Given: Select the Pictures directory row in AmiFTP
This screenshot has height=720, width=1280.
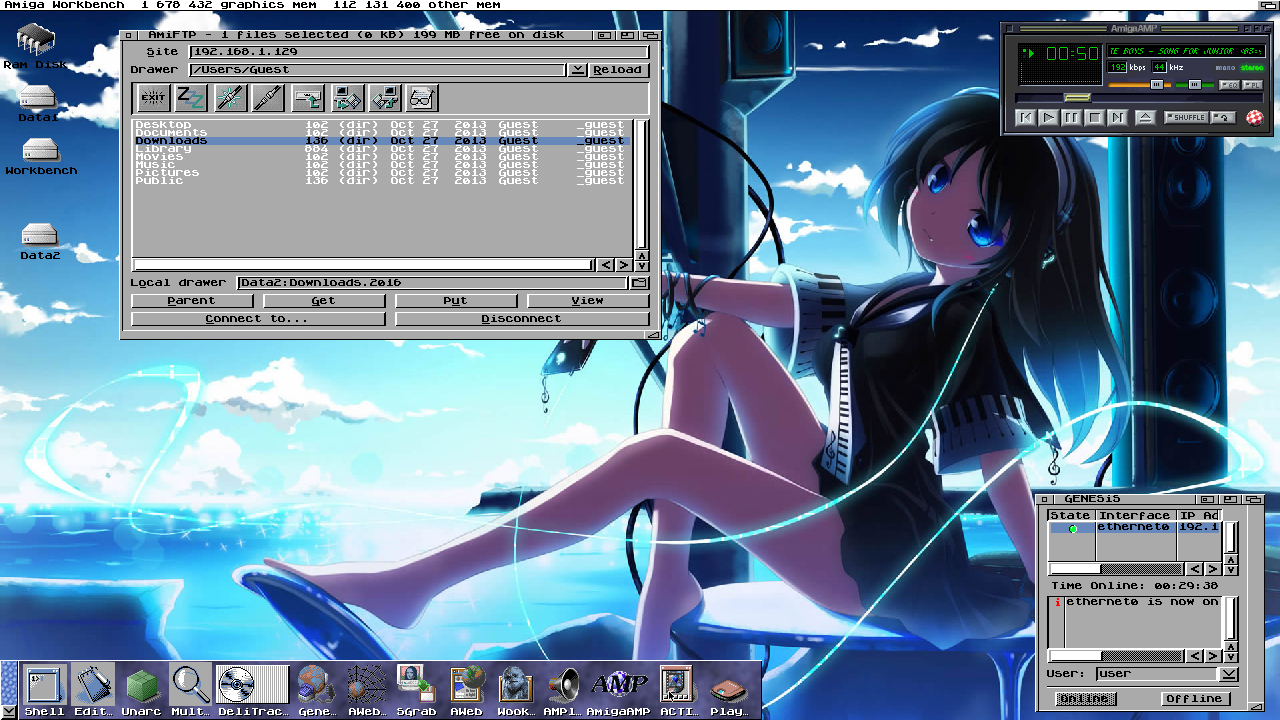Looking at the screenshot, I should [381, 173].
